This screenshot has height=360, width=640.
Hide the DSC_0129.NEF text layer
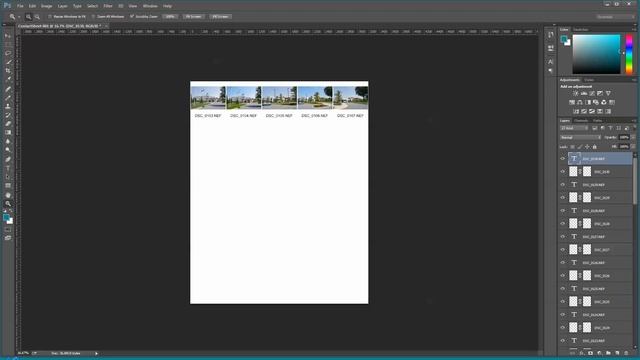coord(563,184)
